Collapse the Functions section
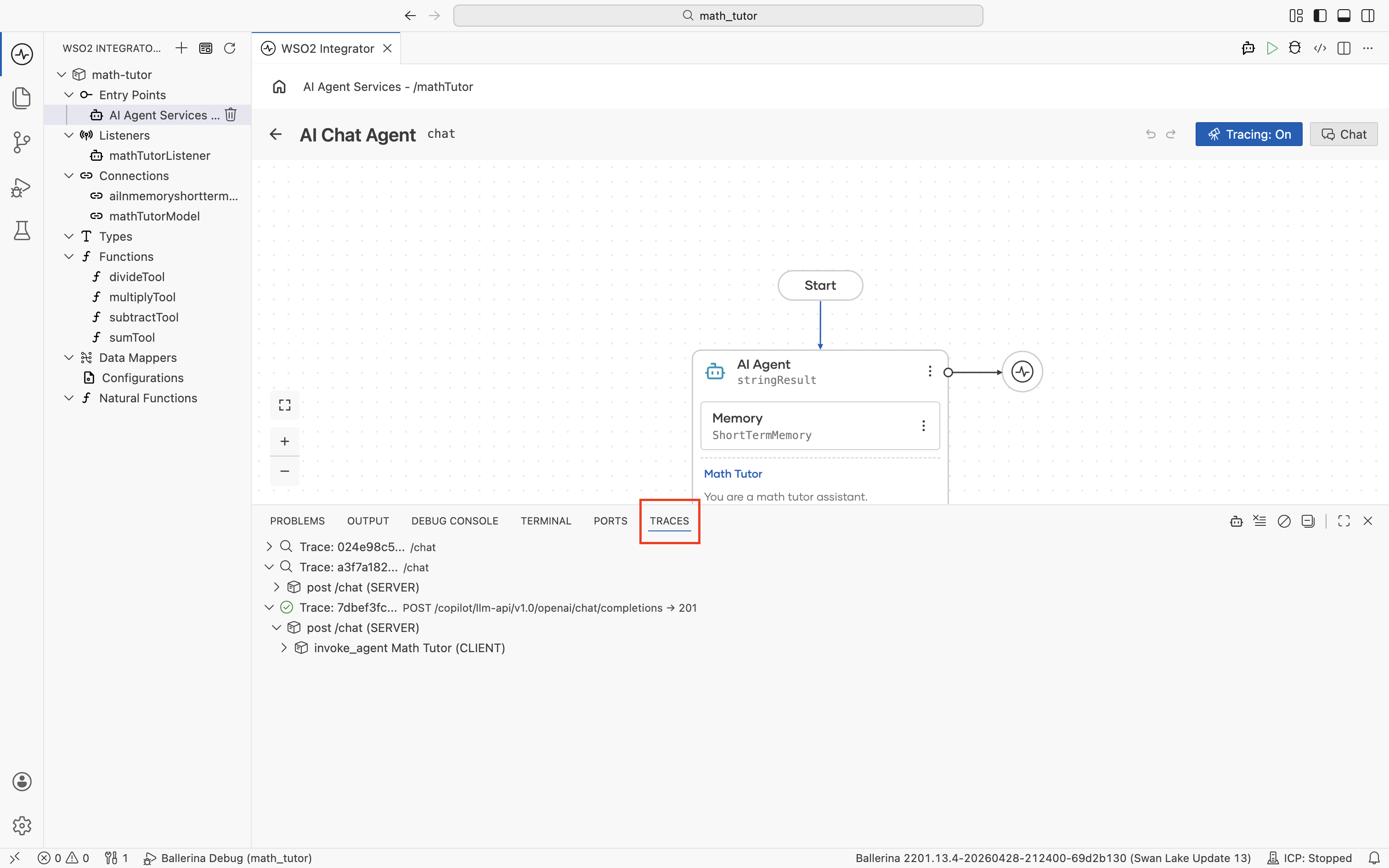This screenshot has height=868, width=1389. 69,257
